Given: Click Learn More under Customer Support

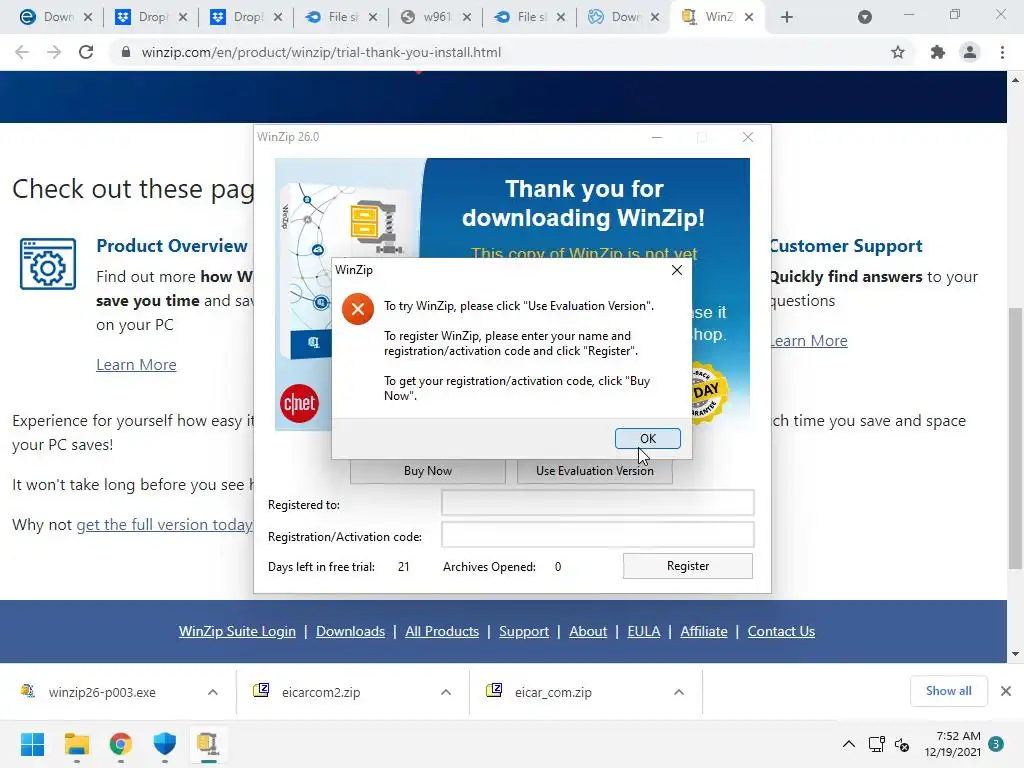Looking at the screenshot, I should 809,341.
